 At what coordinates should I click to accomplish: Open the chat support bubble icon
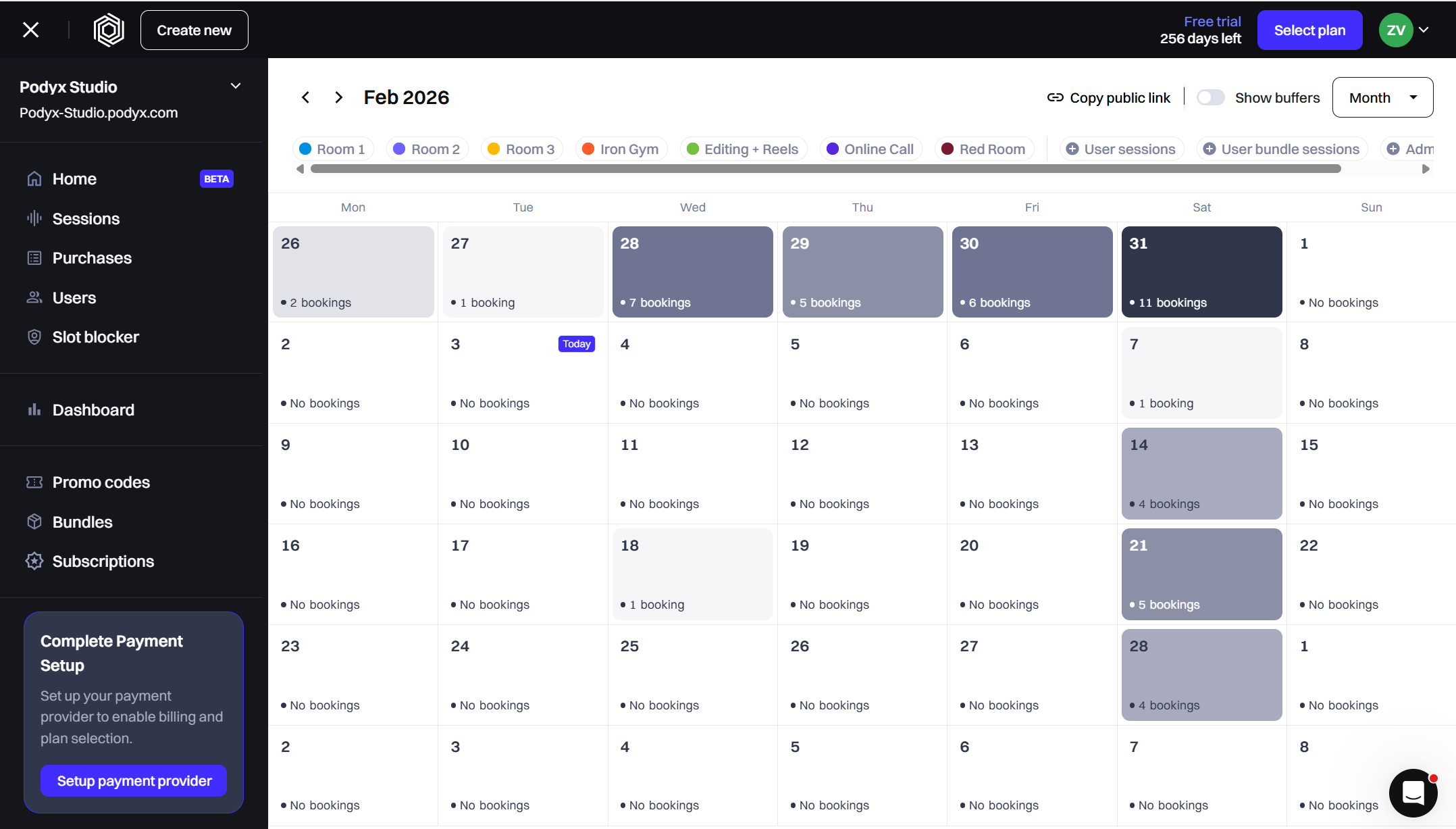1413,793
